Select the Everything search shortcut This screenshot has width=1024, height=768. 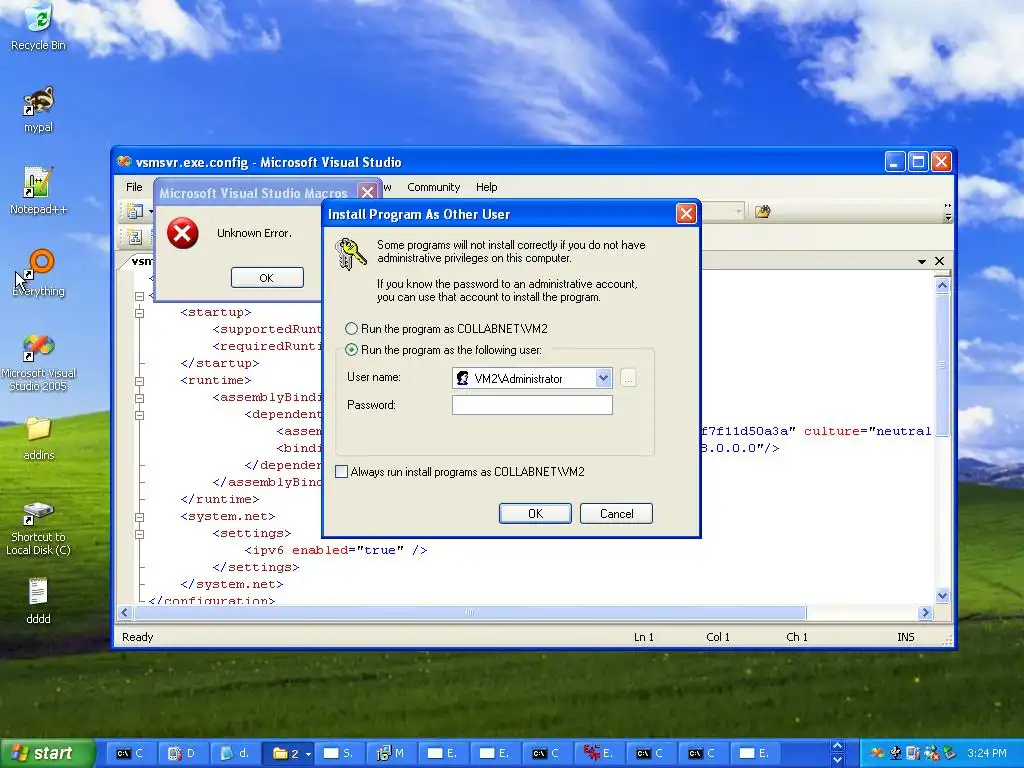[x=39, y=273]
